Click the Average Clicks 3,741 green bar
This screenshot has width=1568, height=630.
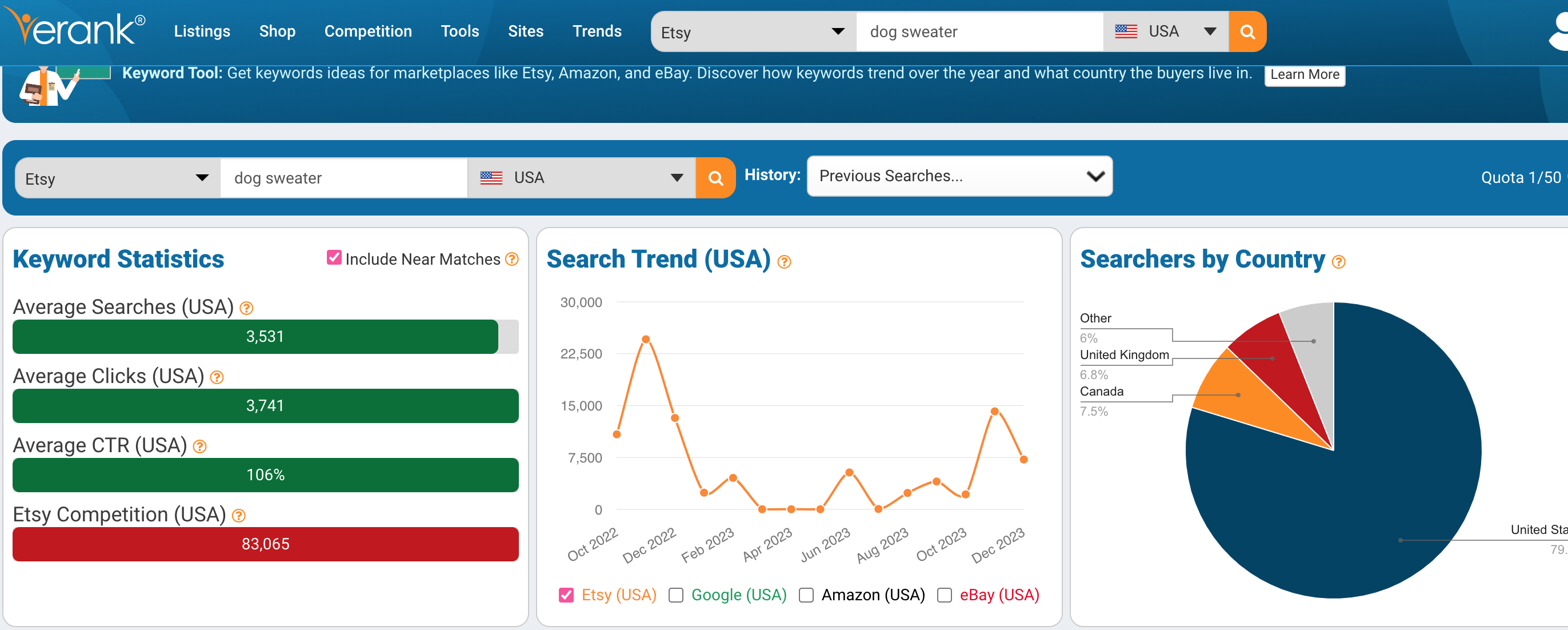(265, 406)
